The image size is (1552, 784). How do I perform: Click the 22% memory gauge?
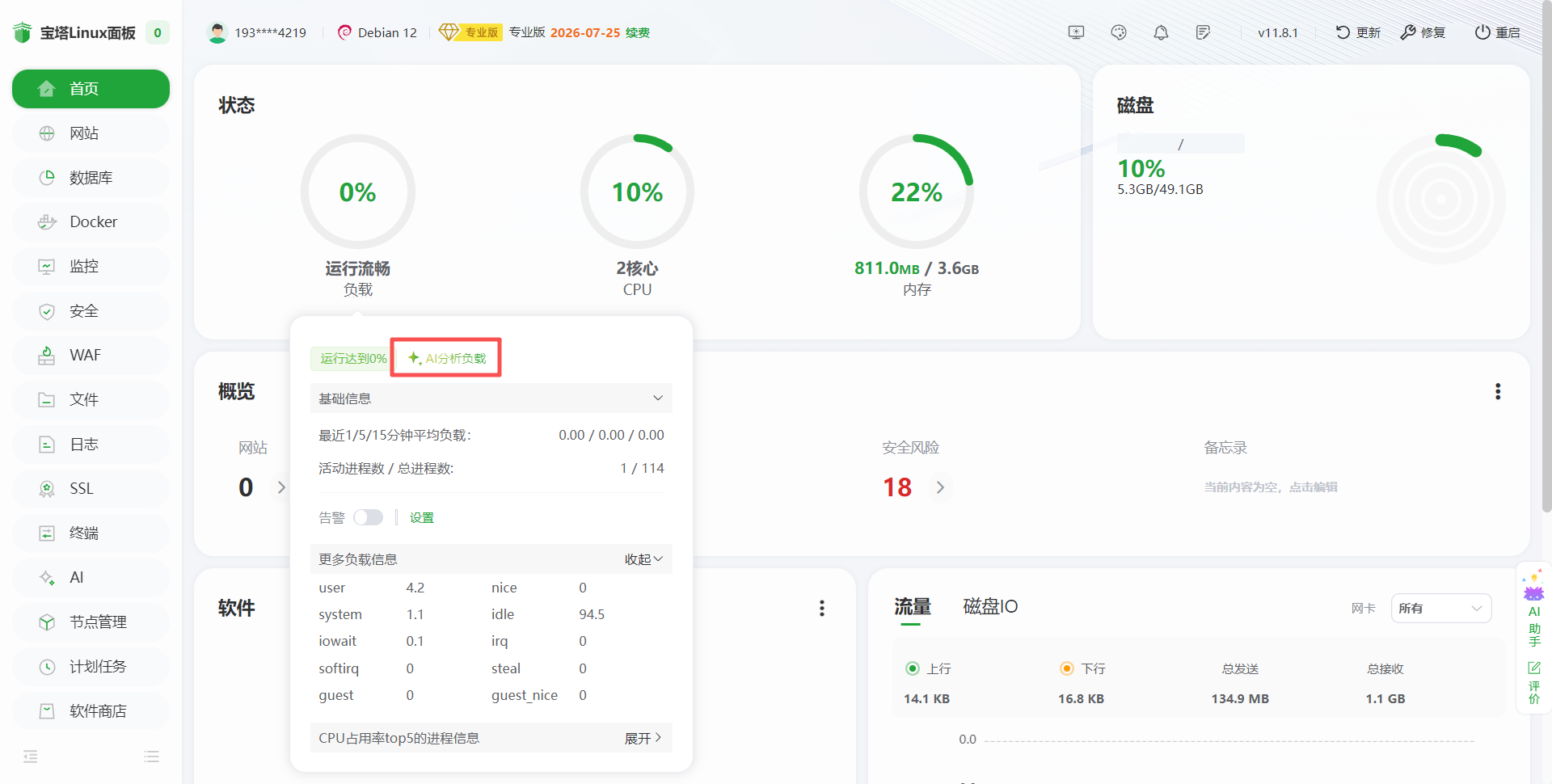pyautogui.click(x=917, y=192)
